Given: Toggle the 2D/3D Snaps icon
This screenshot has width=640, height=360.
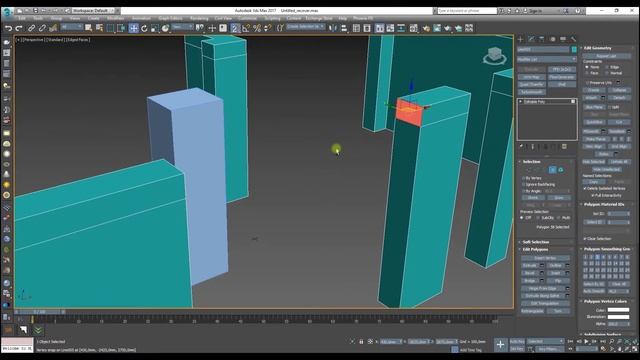Looking at the screenshot, I should (235, 28).
